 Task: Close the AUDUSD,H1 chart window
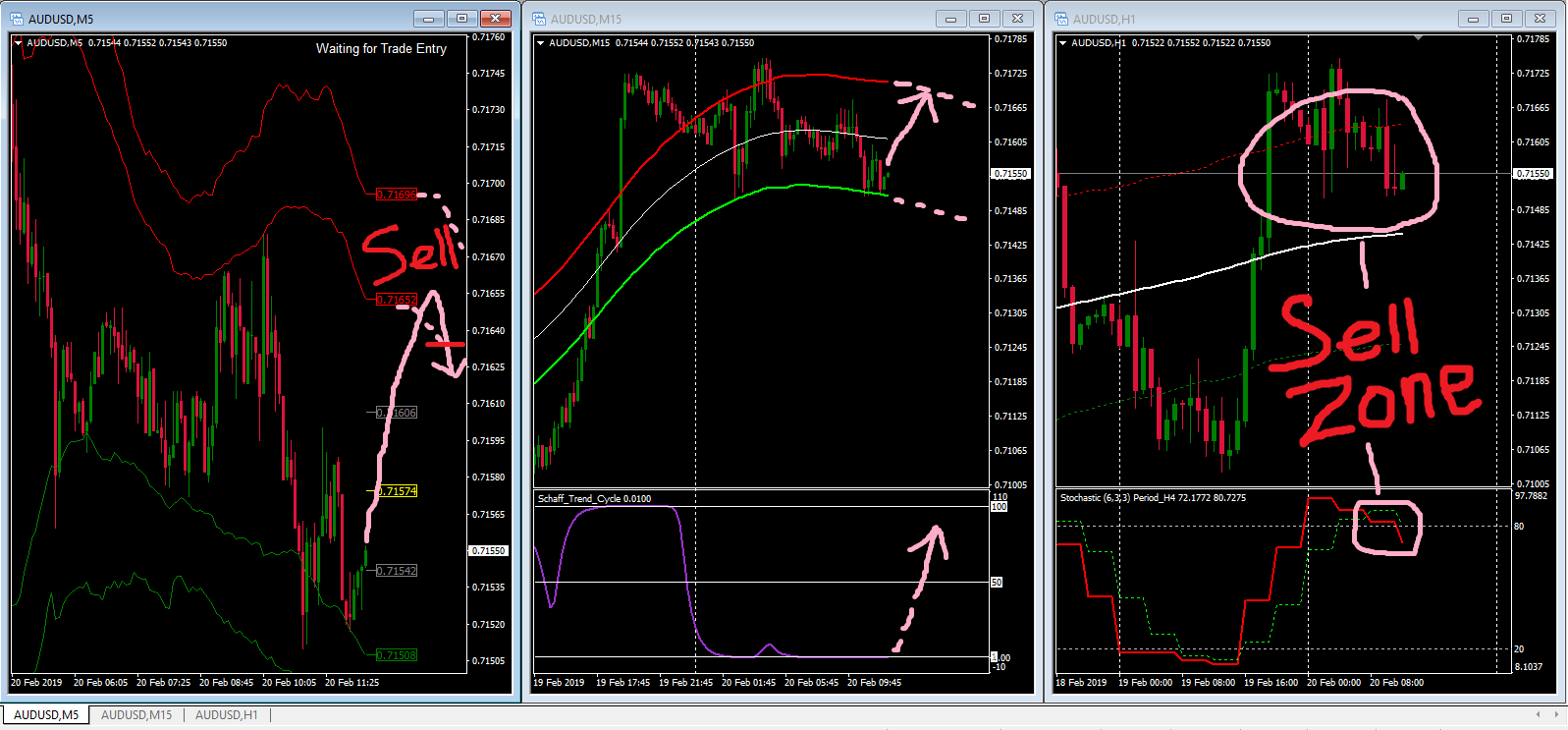[x=1541, y=19]
